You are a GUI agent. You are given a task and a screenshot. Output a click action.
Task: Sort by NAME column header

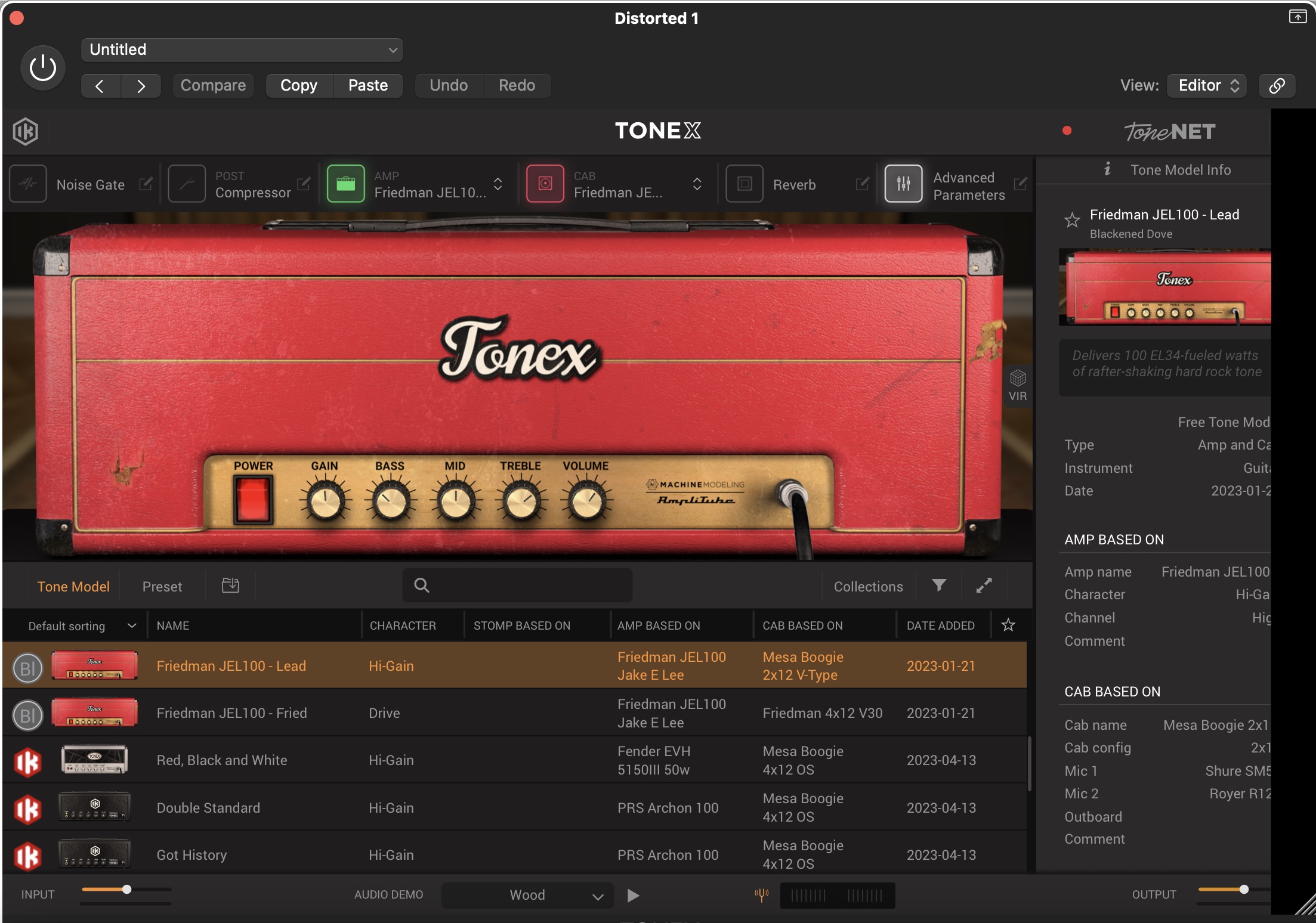click(x=173, y=625)
